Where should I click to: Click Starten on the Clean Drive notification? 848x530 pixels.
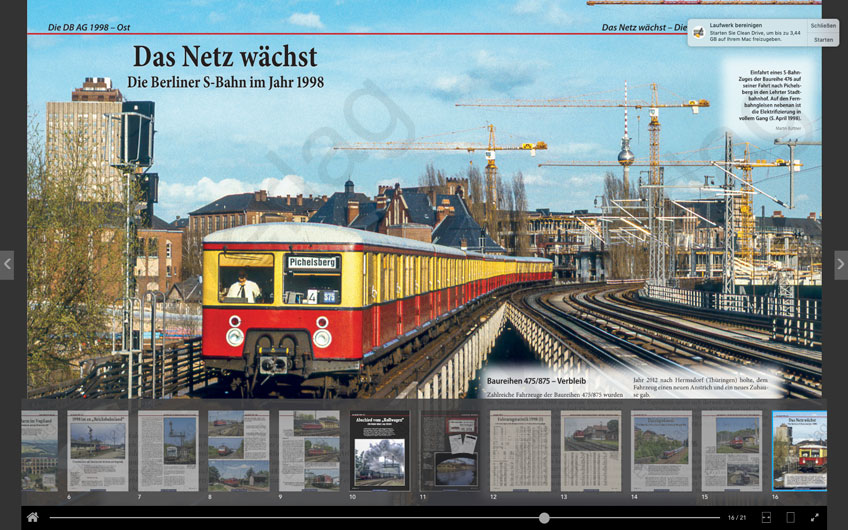click(x=823, y=39)
